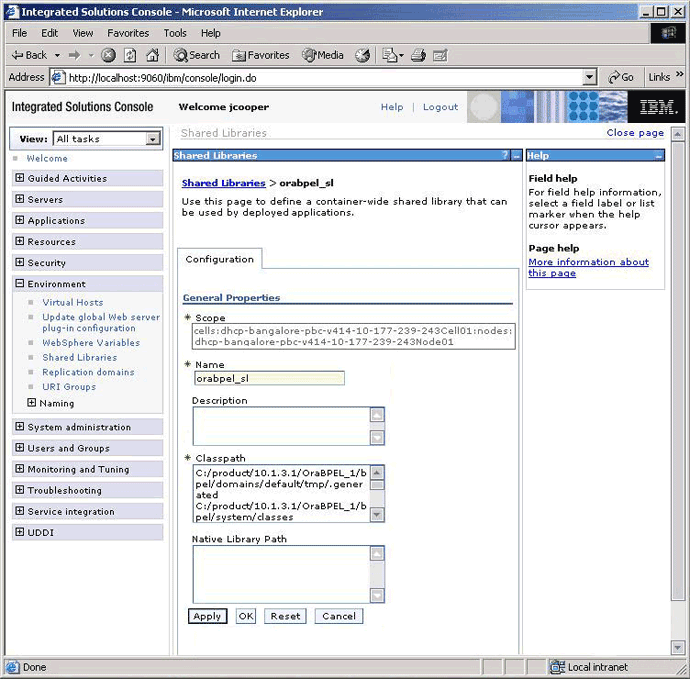Click the Stop loading icon
This screenshot has width=690, height=679.
pyautogui.click(x=108, y=55)
